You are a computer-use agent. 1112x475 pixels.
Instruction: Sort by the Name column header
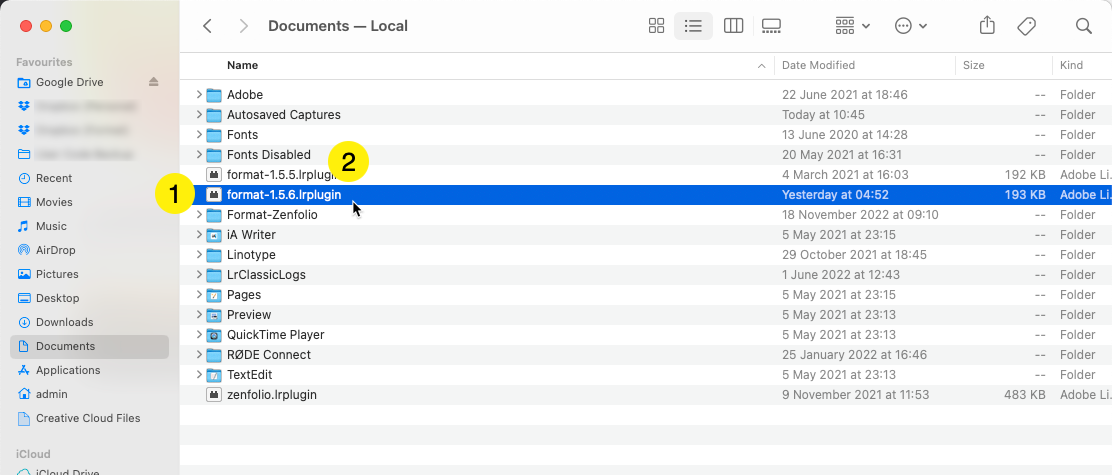pos(242,65)
